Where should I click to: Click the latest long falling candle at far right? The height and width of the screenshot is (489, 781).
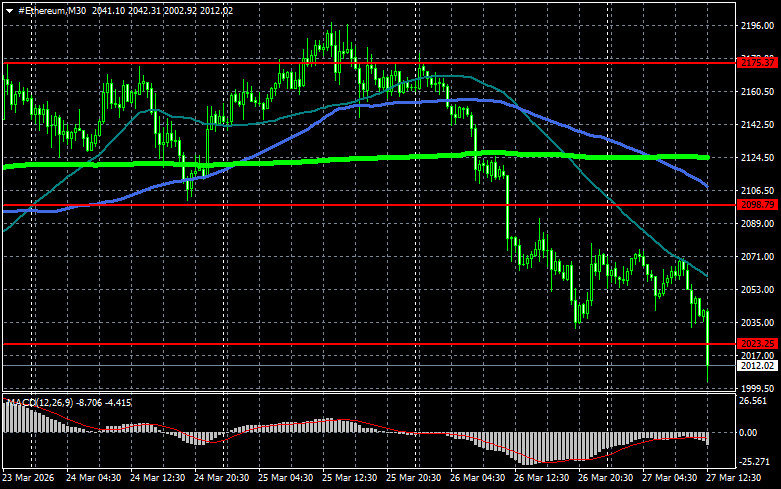coord(708,340)
